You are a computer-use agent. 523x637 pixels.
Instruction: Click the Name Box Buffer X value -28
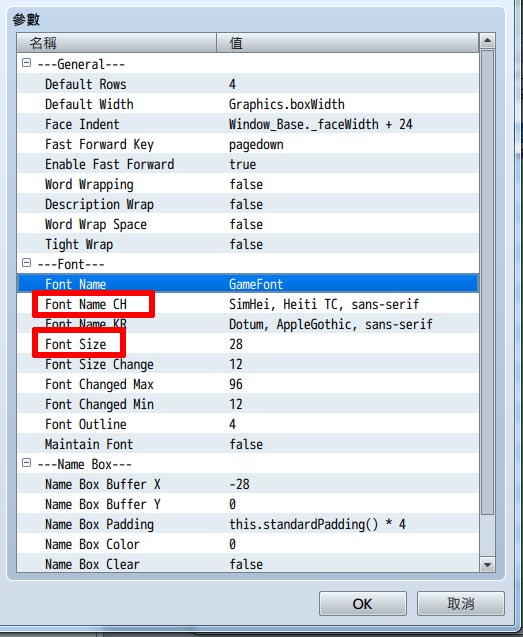pyautogui.click(x=239, y=484)
